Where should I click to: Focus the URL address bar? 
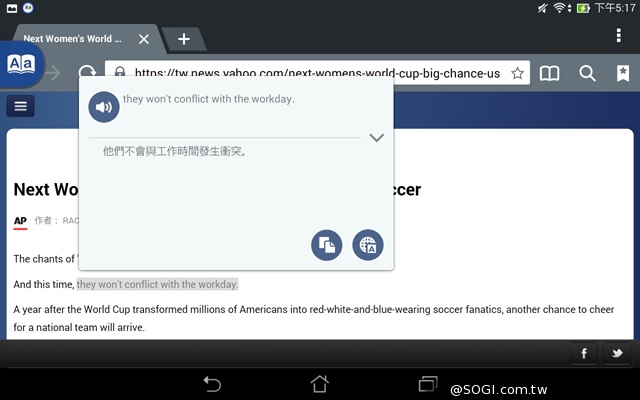pyautogui.click(x=317, y=73)
